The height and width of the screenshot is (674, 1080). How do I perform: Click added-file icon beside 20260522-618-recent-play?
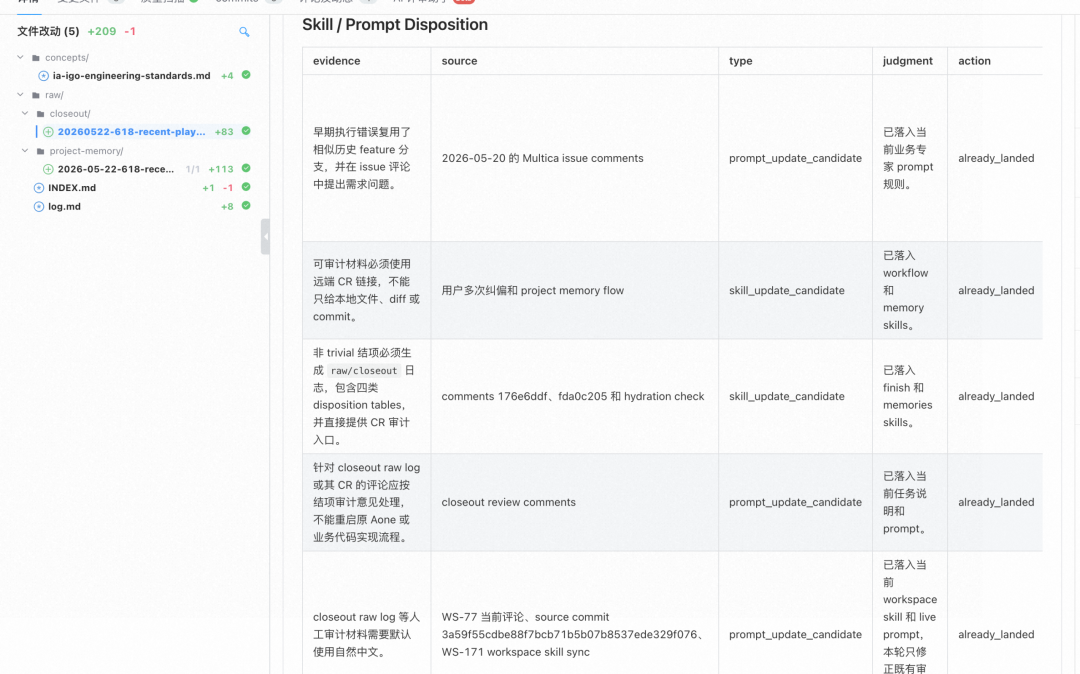(48, 131)
